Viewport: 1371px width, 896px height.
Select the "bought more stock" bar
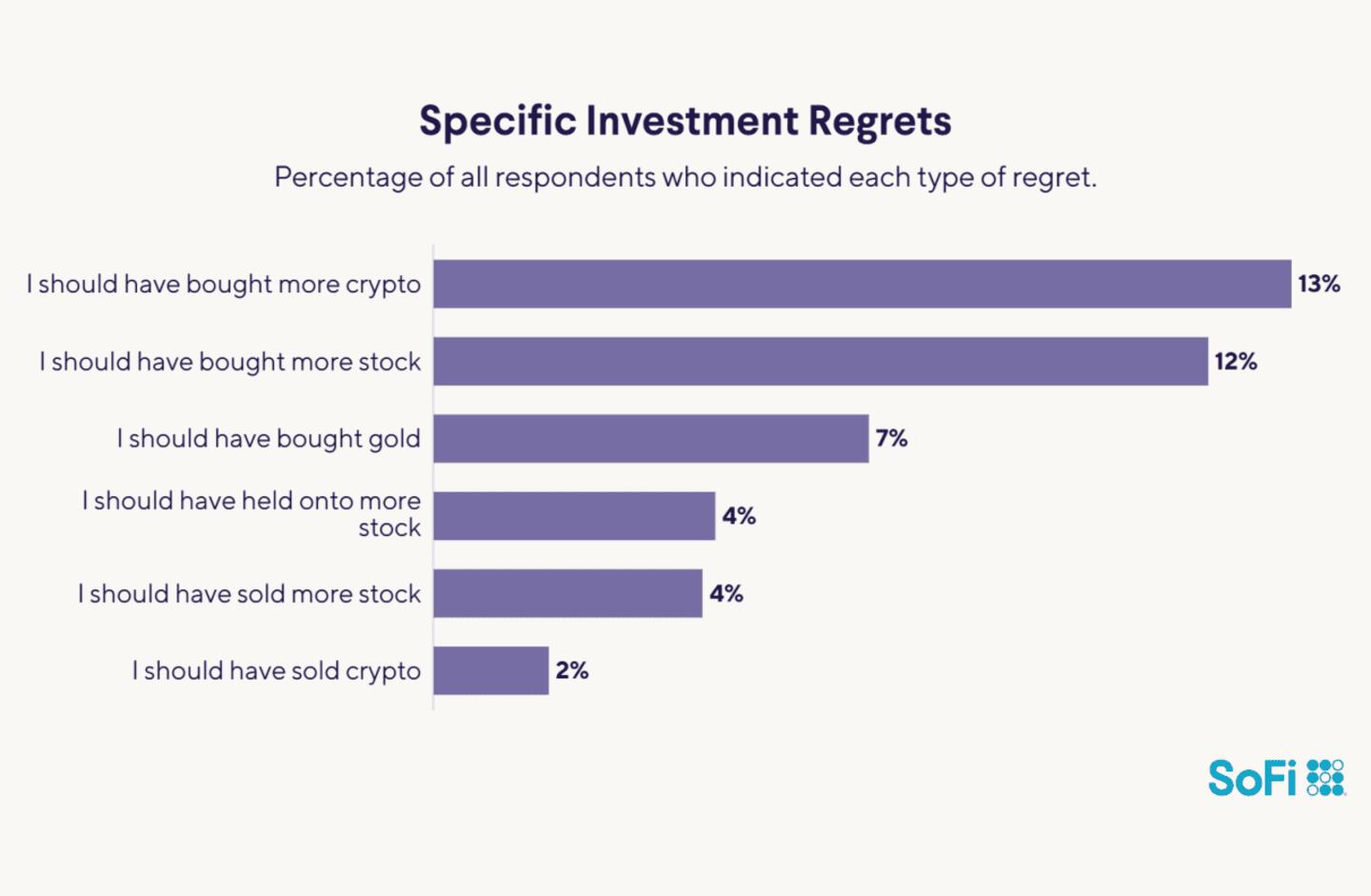coord(820,361)
